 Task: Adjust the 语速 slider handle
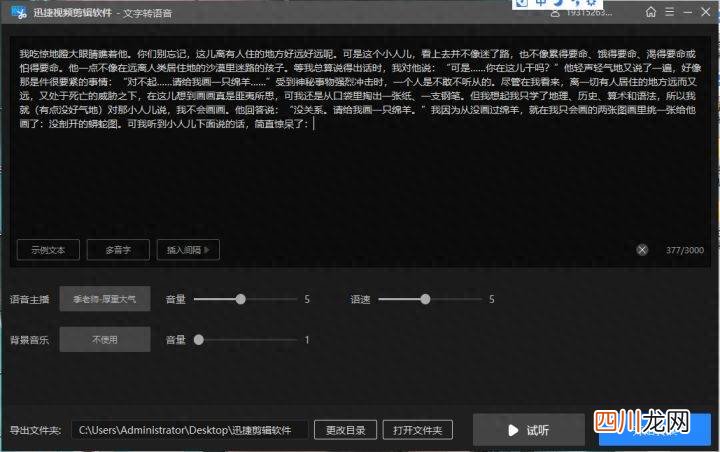pyautogui.click(x=425, y=299)
